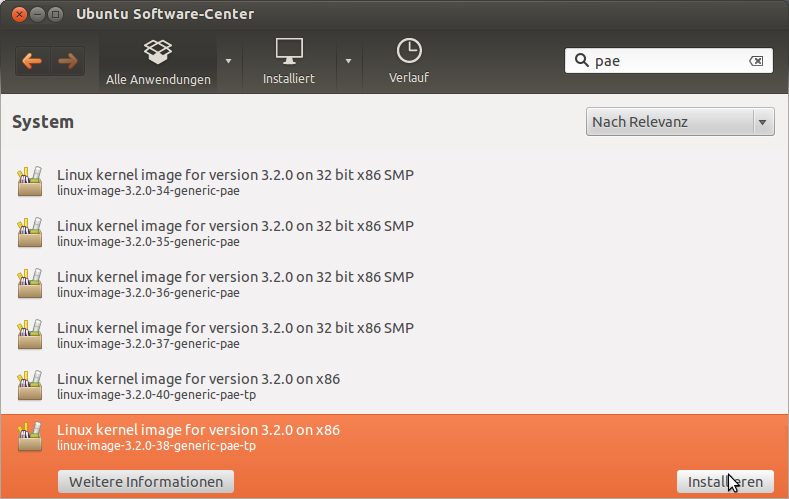Image resolution: width=789 pixels, height=499 pixels.
Task: Close the Ubuntu Software-Center window
Action: (19, 14)
